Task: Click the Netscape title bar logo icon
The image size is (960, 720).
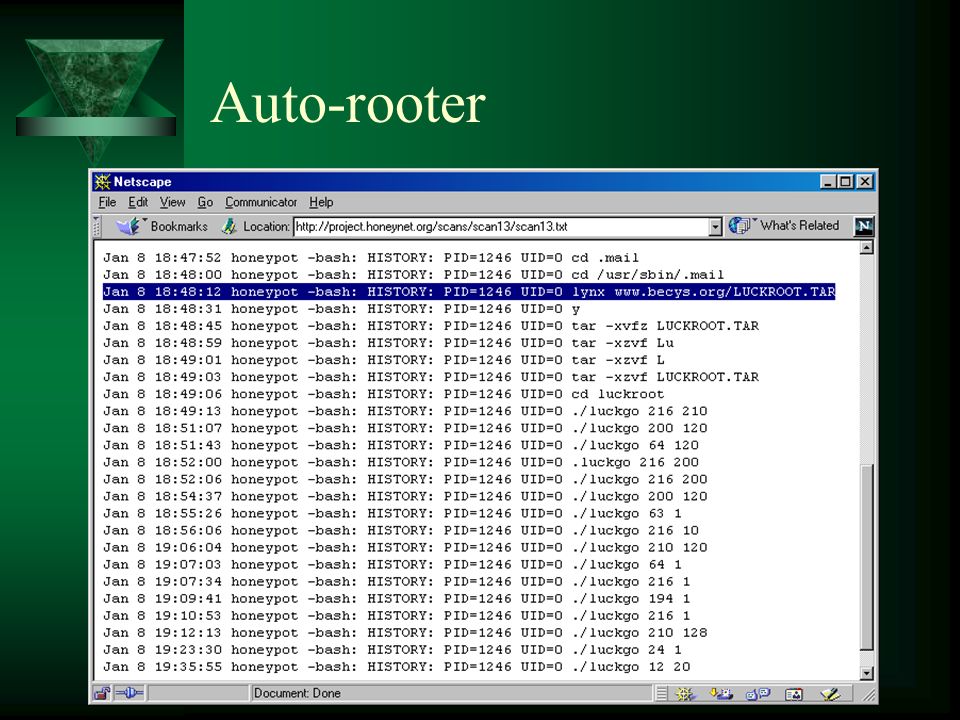Action: [102, 182]
